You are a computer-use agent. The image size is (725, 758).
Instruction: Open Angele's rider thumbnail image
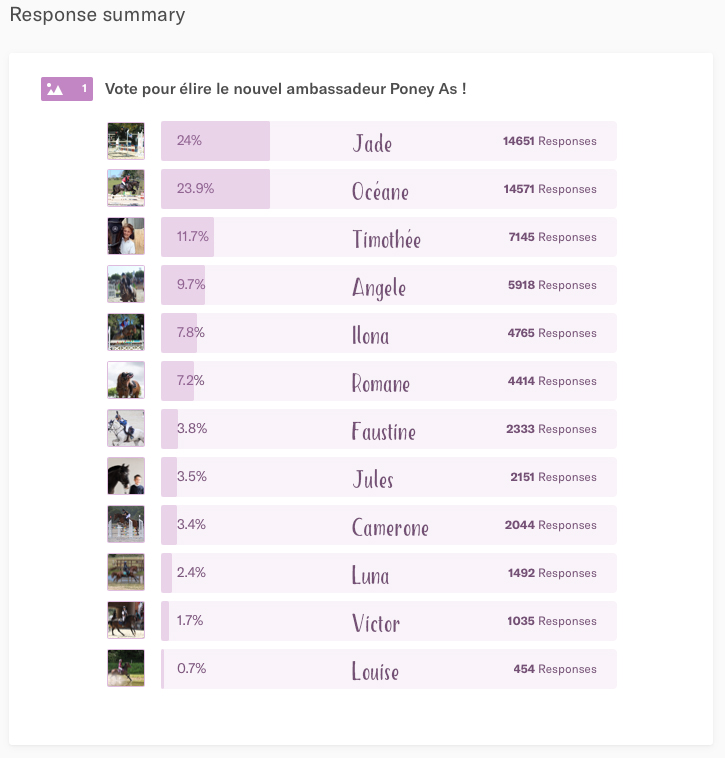point(126,284)
